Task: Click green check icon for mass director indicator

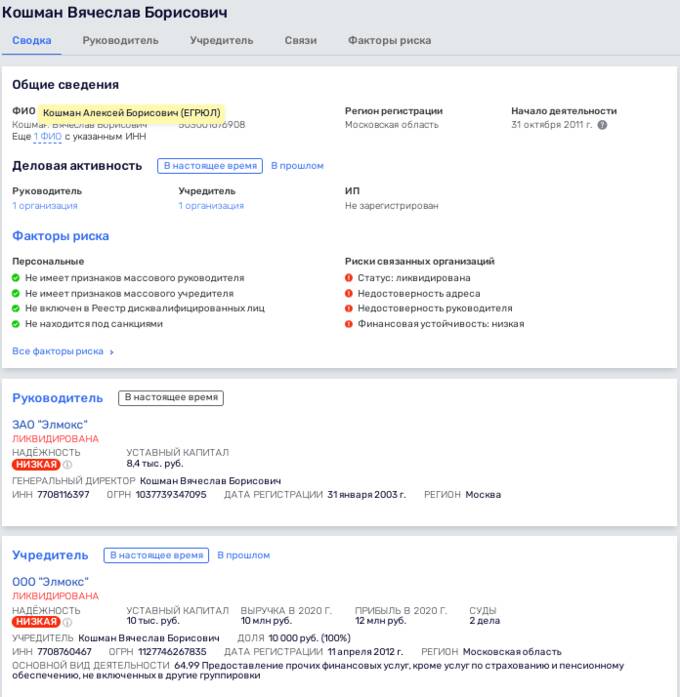Action: (x=16, y=278)
